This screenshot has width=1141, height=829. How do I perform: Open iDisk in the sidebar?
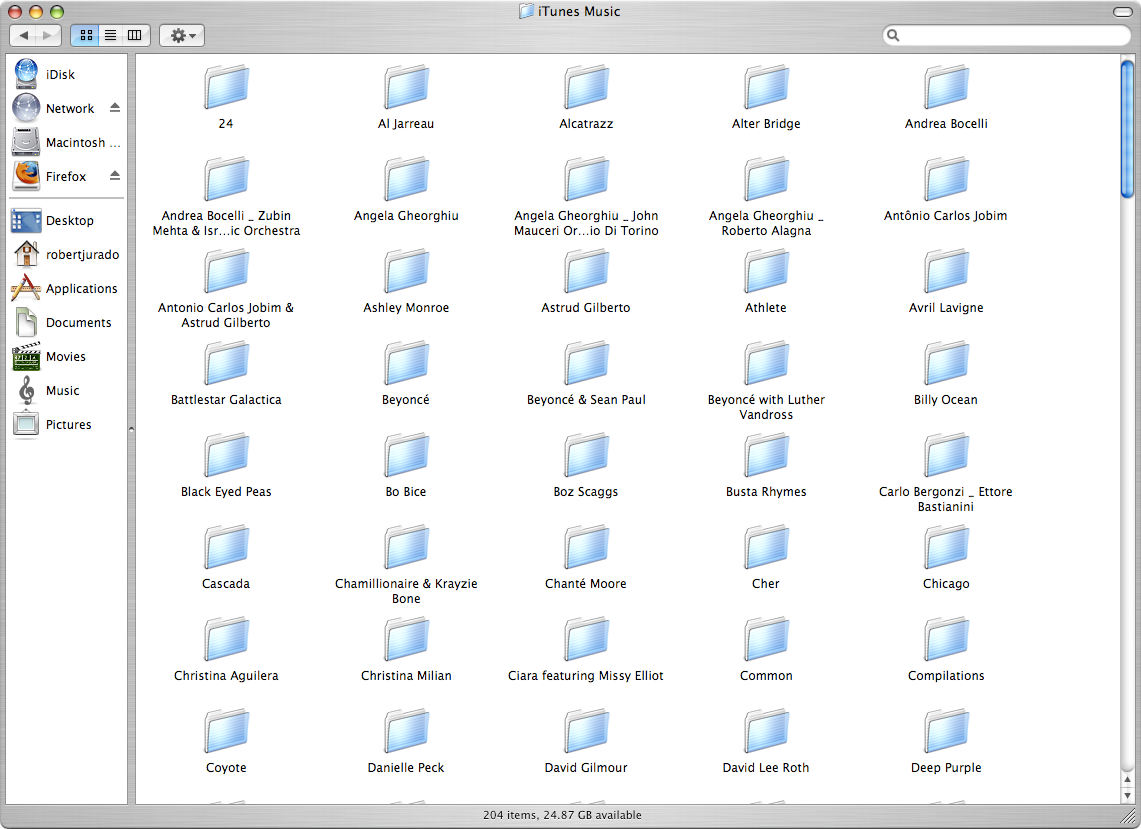[x=44, y=74]
